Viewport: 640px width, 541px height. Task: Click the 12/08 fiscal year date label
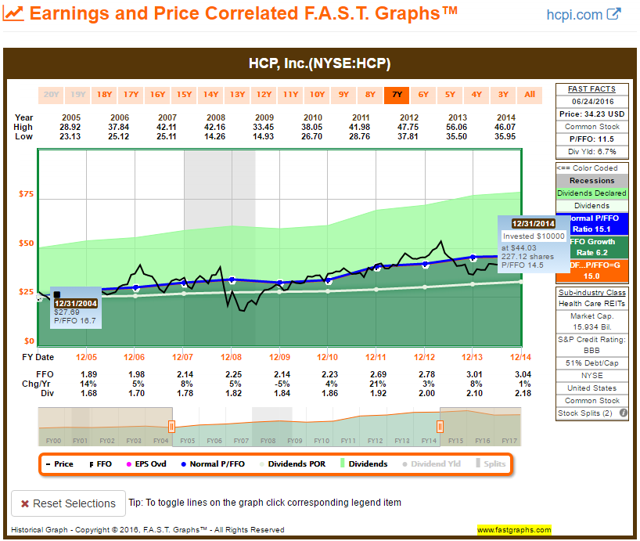[x=231, y=357]
